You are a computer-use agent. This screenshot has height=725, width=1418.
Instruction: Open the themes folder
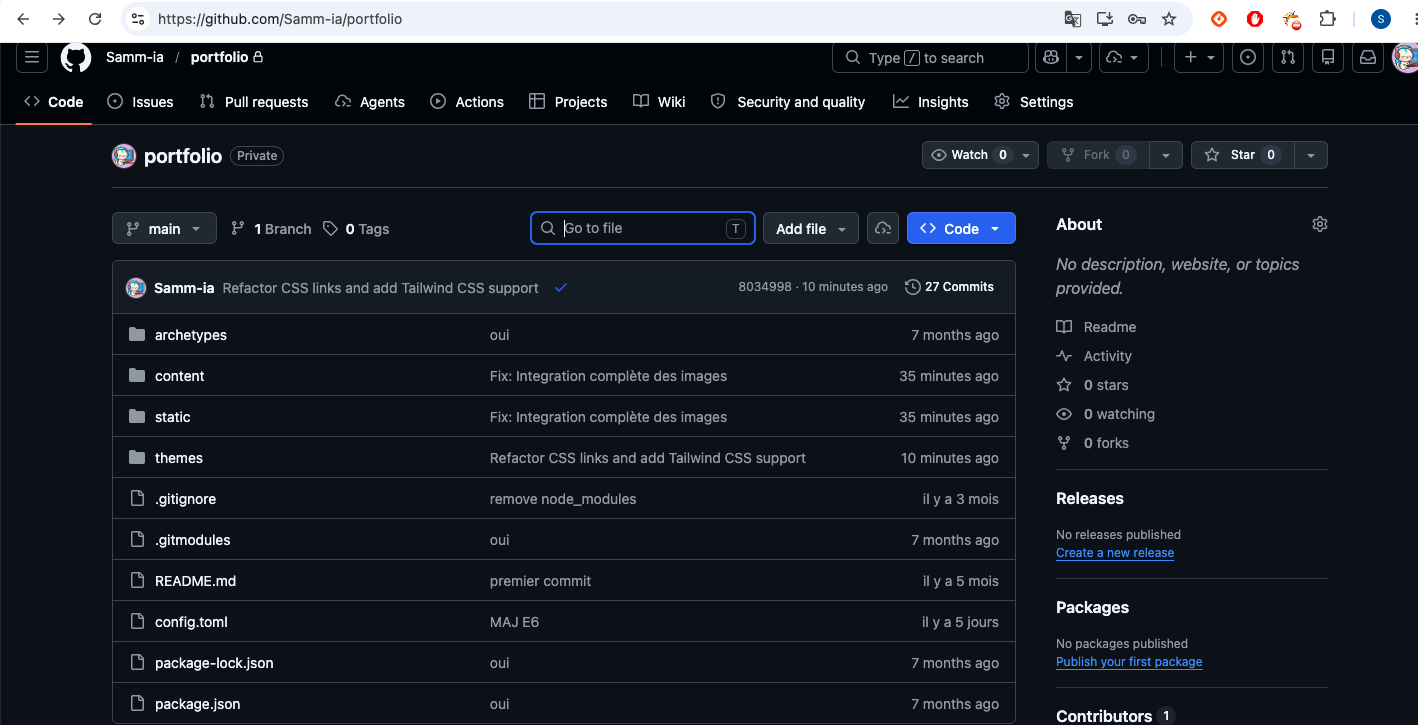[179, 458]
